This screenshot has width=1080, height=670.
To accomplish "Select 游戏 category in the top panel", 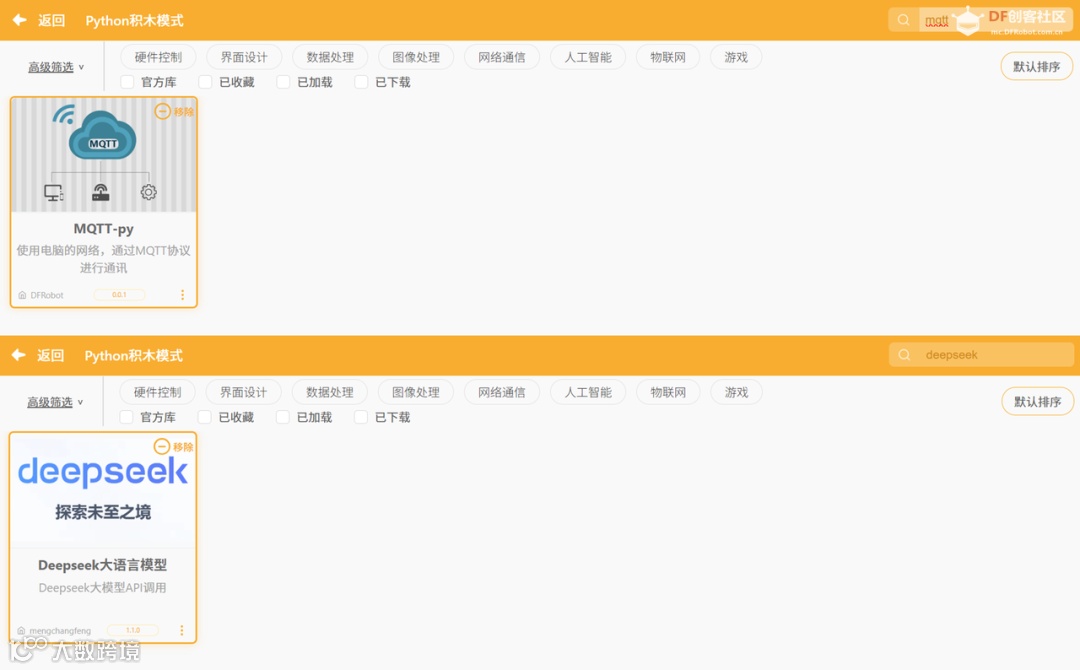I will coord(736,57).
